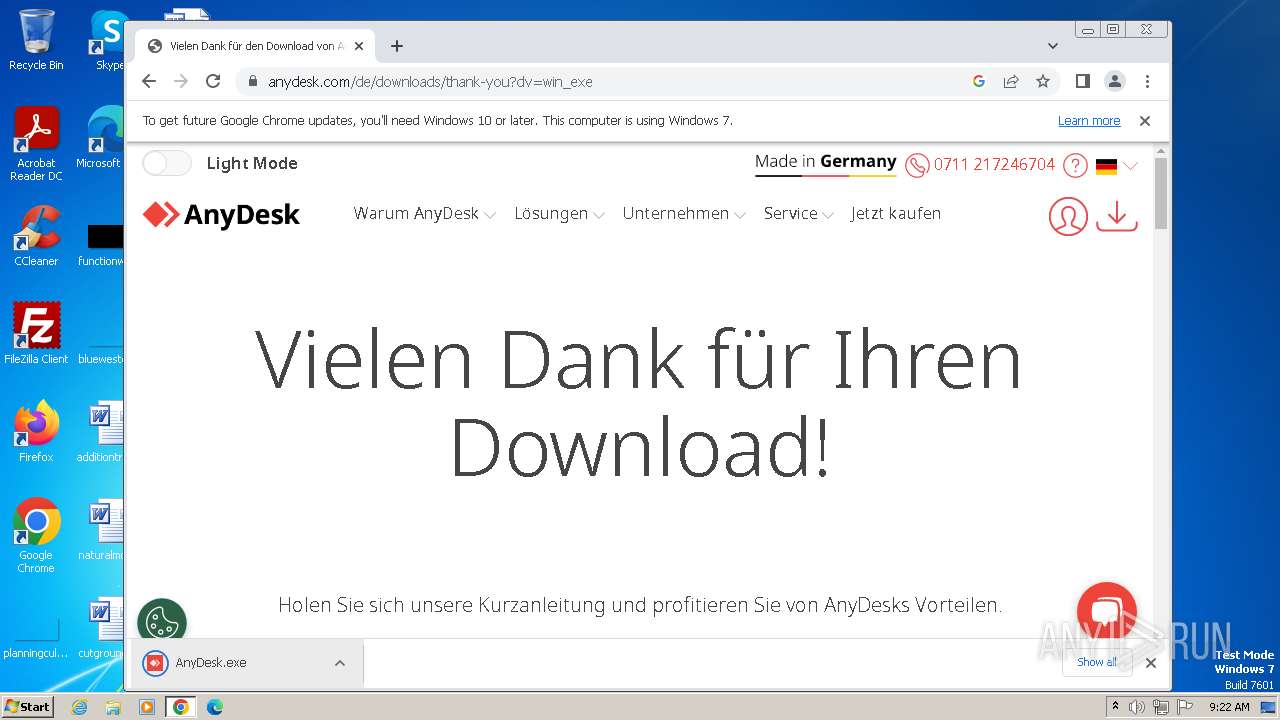Open File Explorer from taskbar
Viewport: 1280px width, 720px height.
[x=113, y=707]
